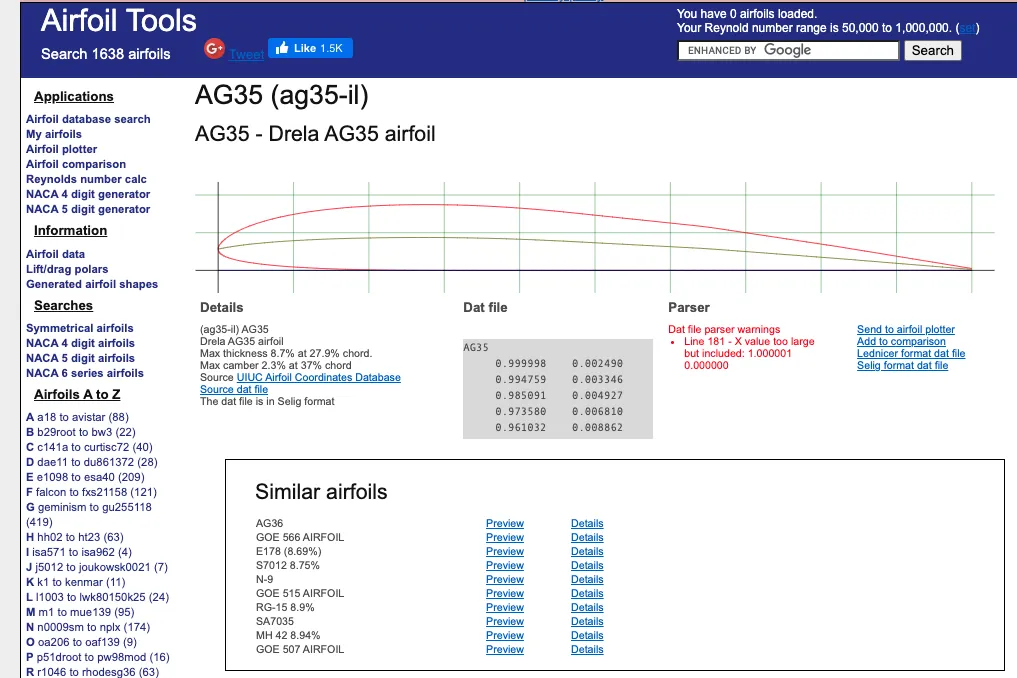Viewport: 1017px width, 678px height.
Task: Open the Airfoil Tools site title
Action: tap(119, 21)
